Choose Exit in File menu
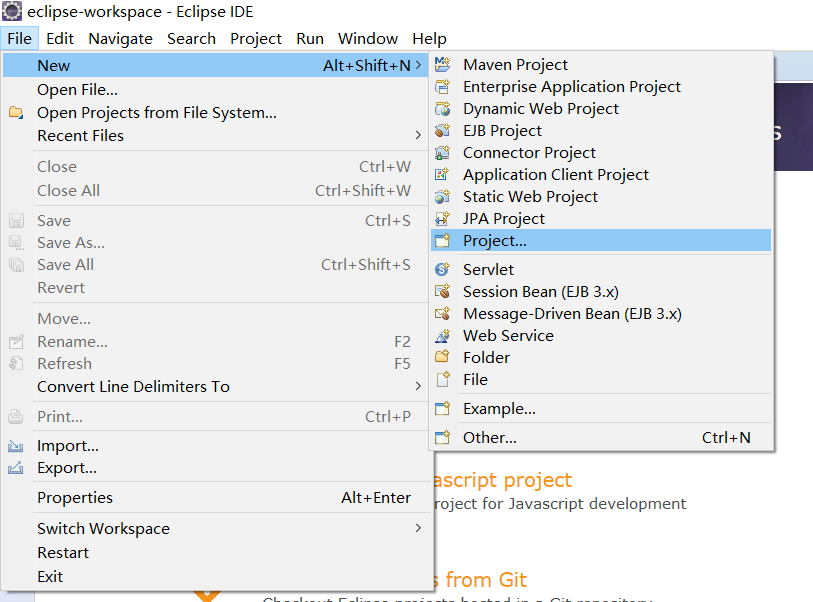This screenshot has width=813, height=602. click(x=215, y=576)
